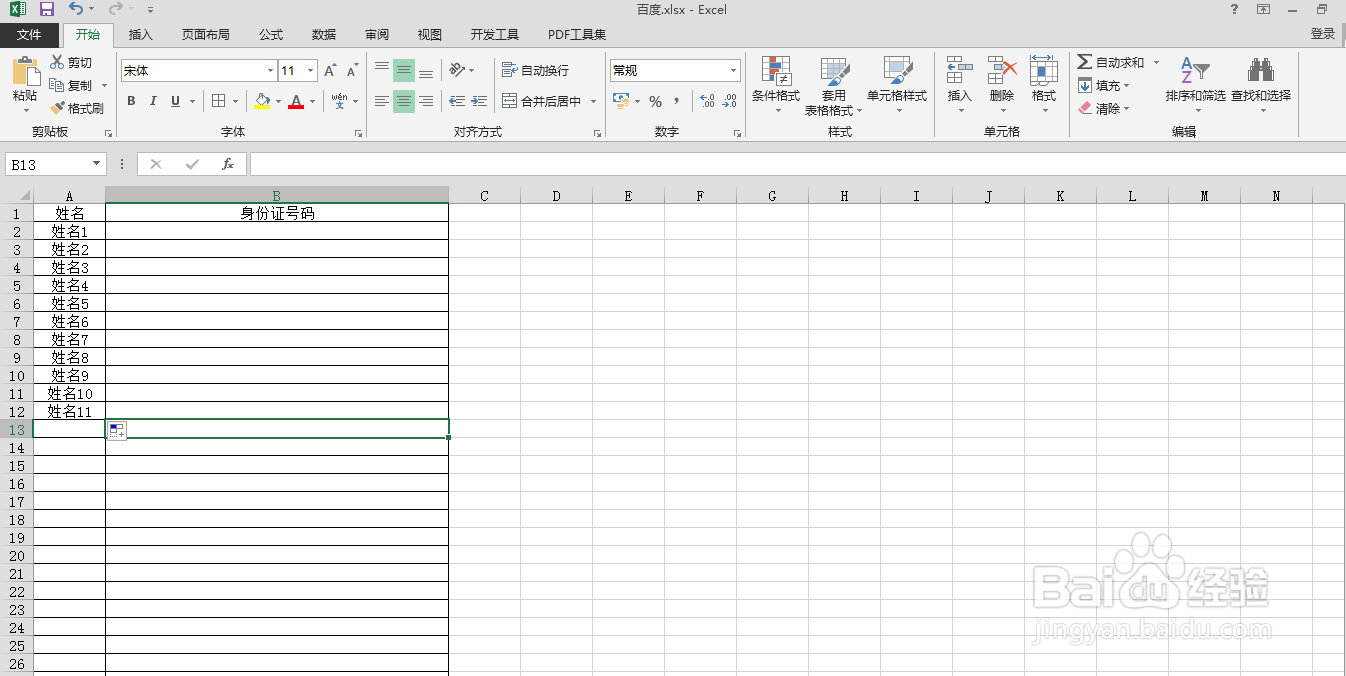
Task: Select the Format Painter (格式刷)
Action: coord(77,108)
